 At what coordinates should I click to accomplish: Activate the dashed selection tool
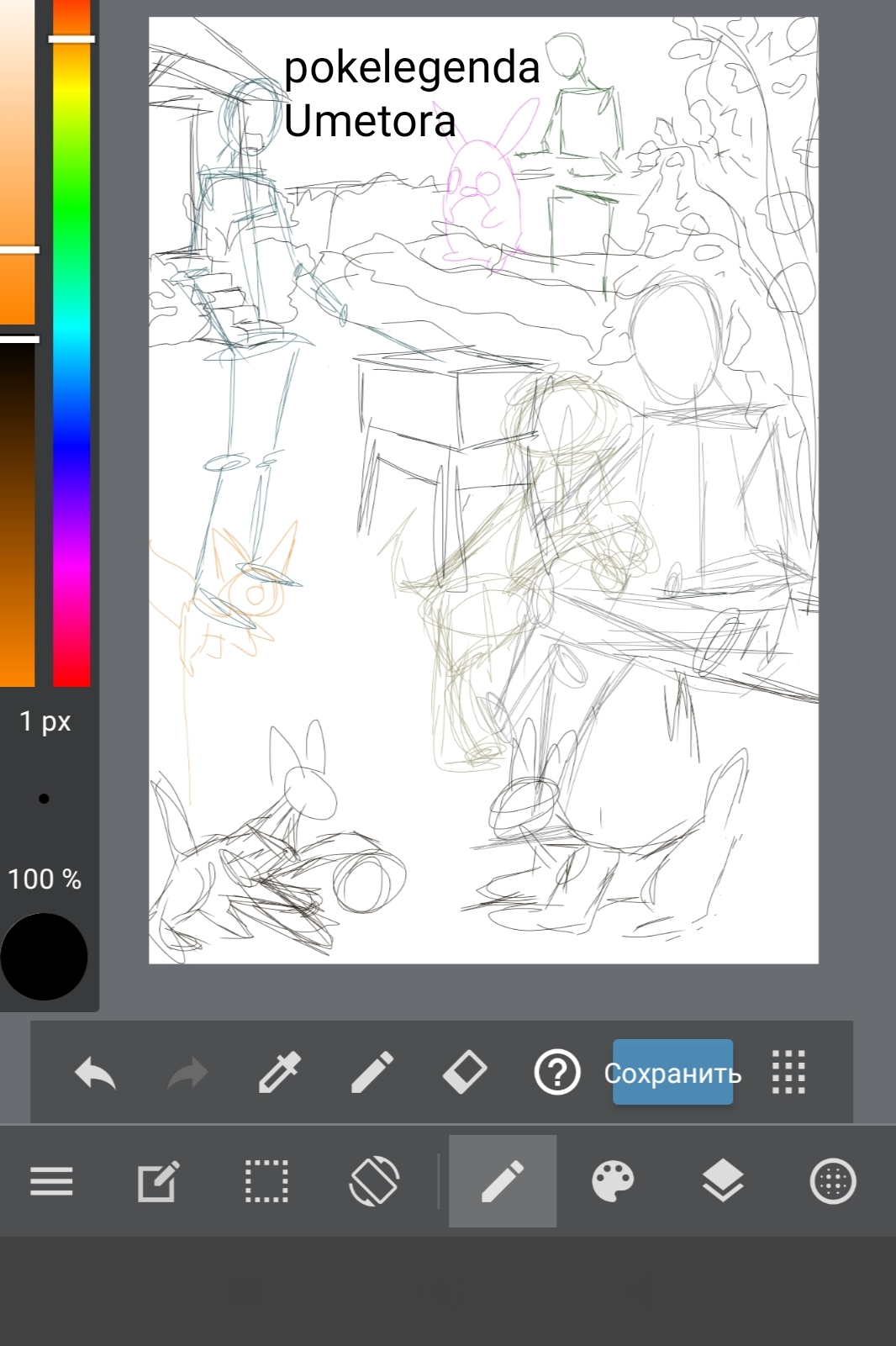tap(266, 1181)
